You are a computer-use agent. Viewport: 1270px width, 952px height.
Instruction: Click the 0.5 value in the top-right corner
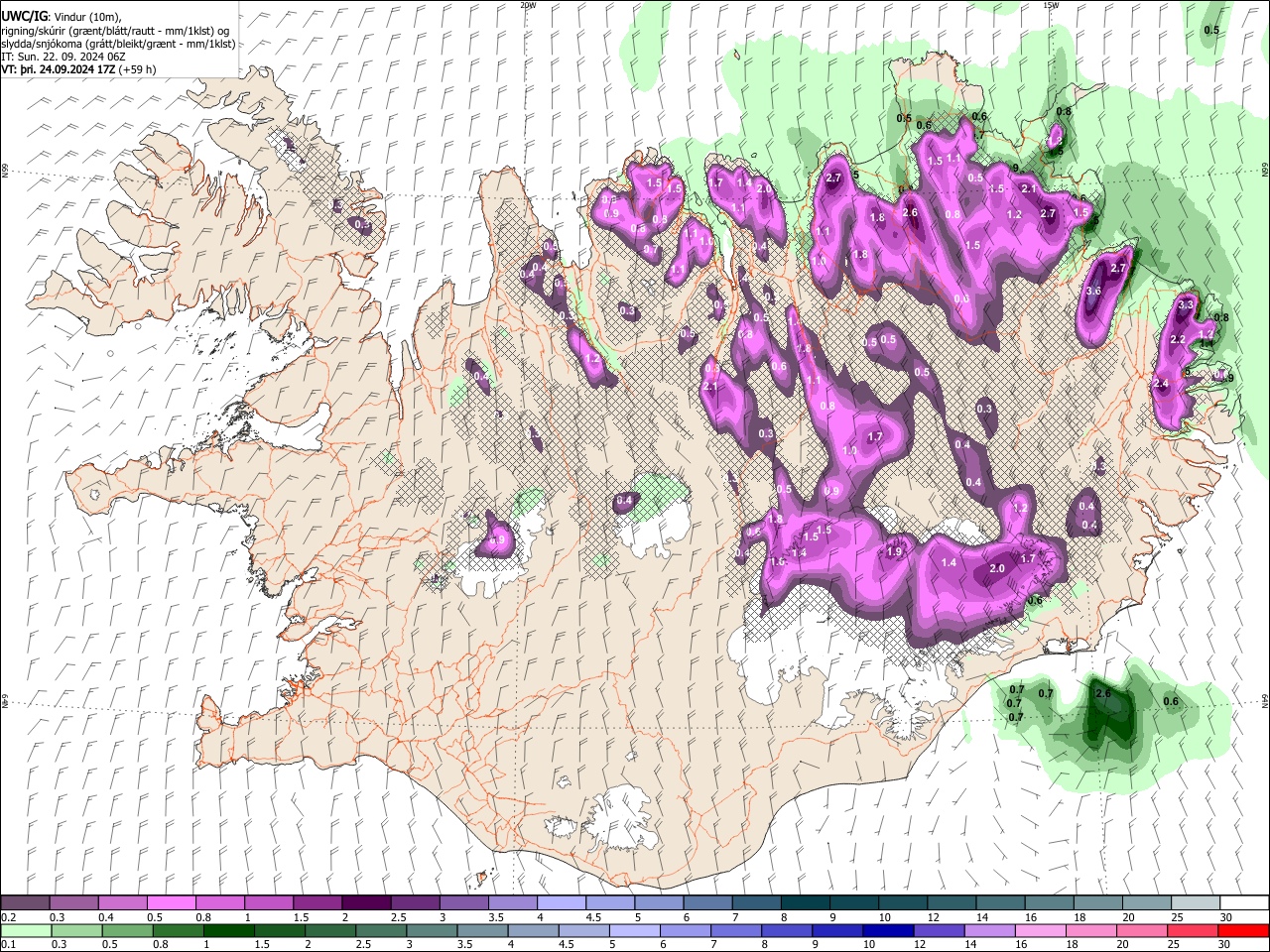(x=1211, y=30)
